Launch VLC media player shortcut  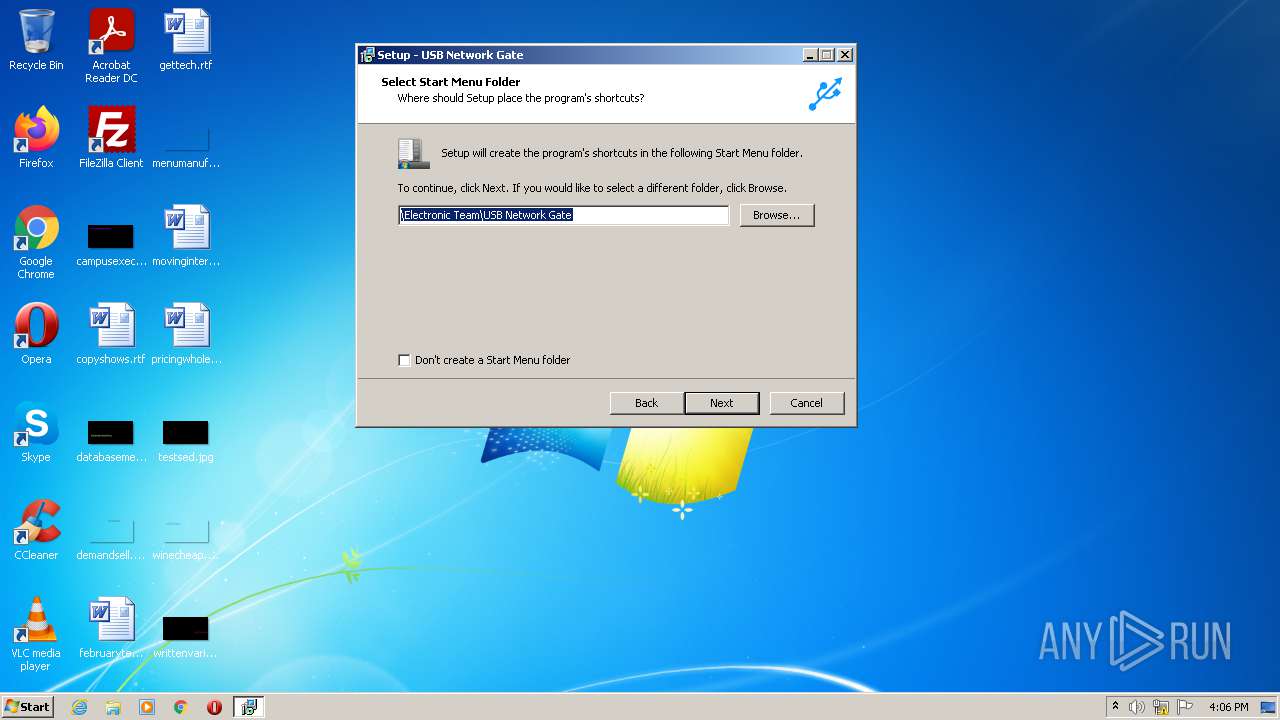tap(36, 634)
